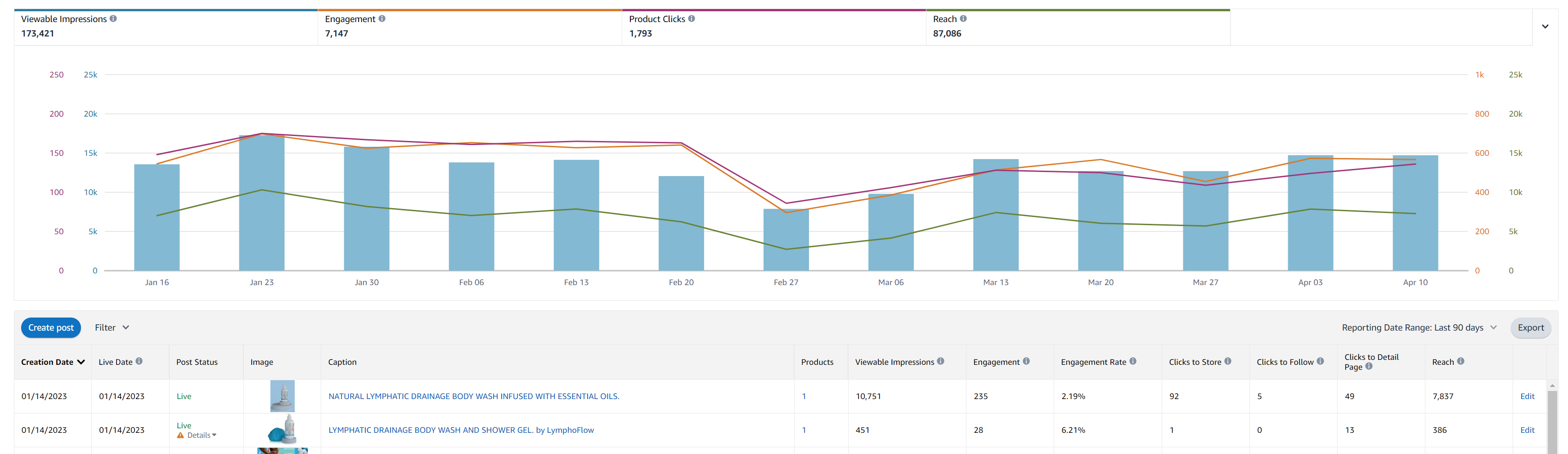Select the Reach metric tab
Image resolution: width=1568 pixels, height=454 pixels.
click(x=1078, y=27)
